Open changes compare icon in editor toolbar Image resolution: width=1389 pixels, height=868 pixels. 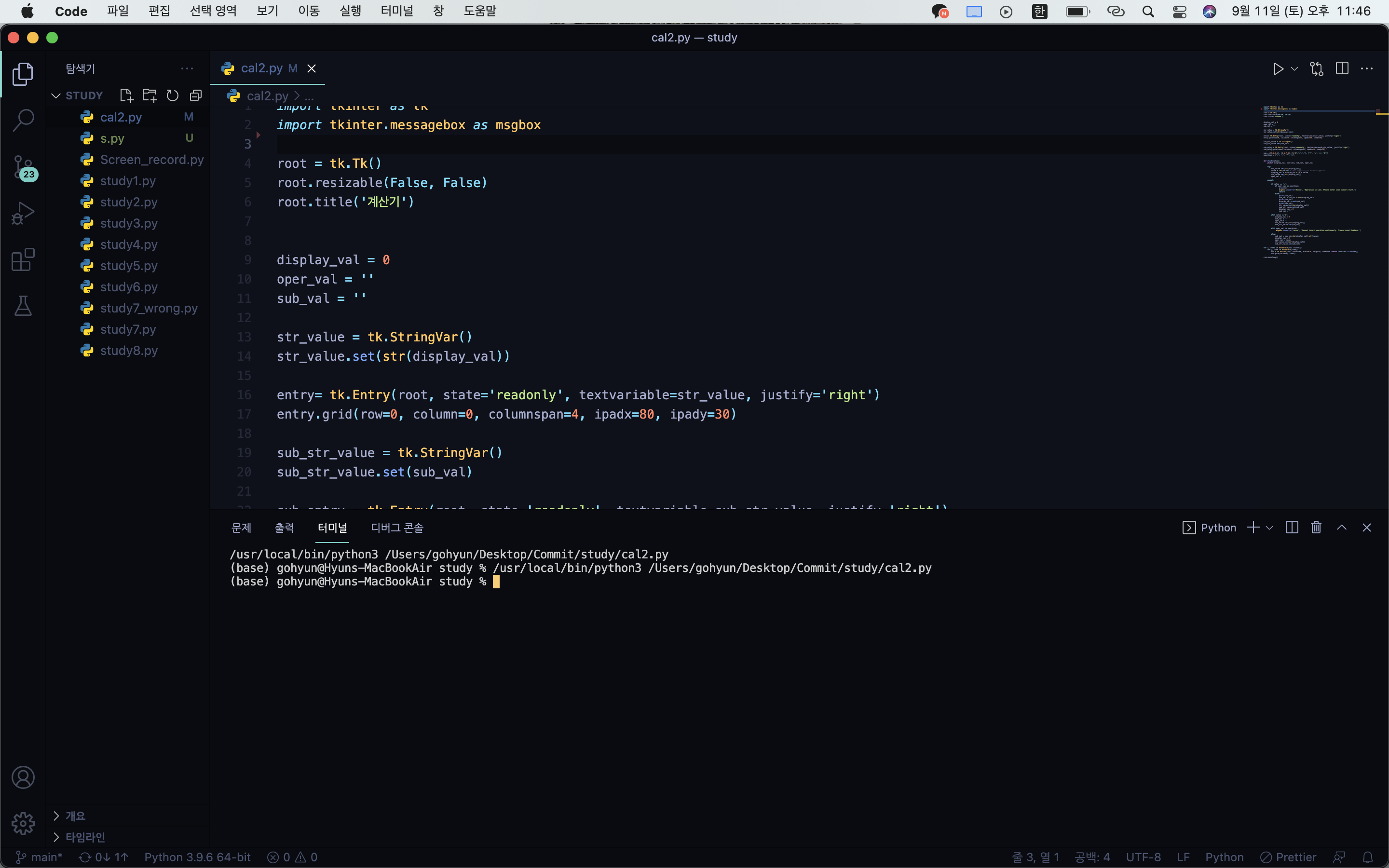point(1317,69)
